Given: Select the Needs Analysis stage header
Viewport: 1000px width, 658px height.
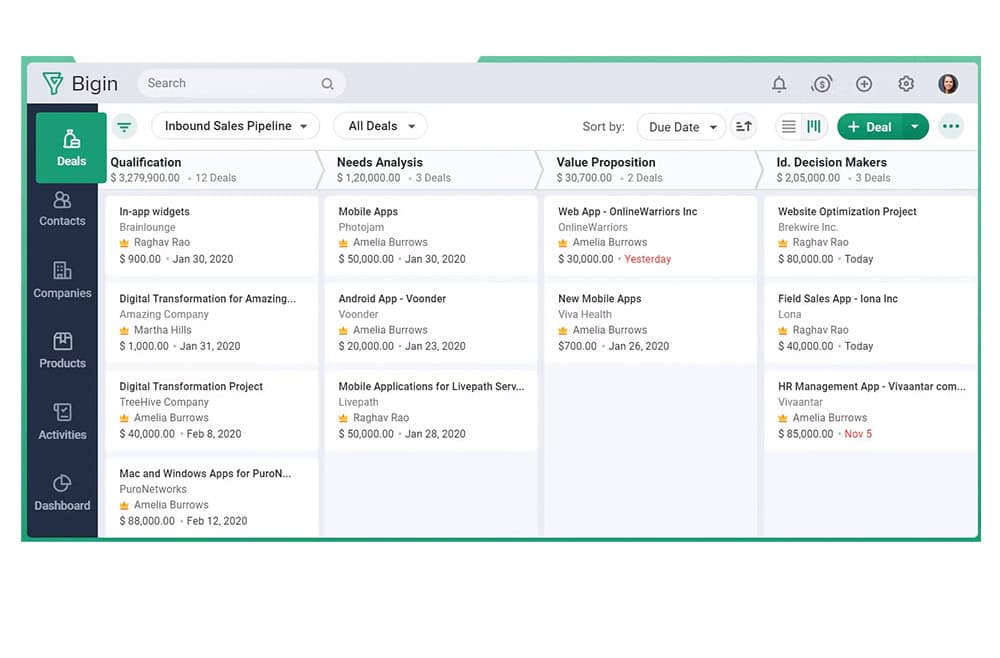Looking at the screenshot, I should click(432, 170).
